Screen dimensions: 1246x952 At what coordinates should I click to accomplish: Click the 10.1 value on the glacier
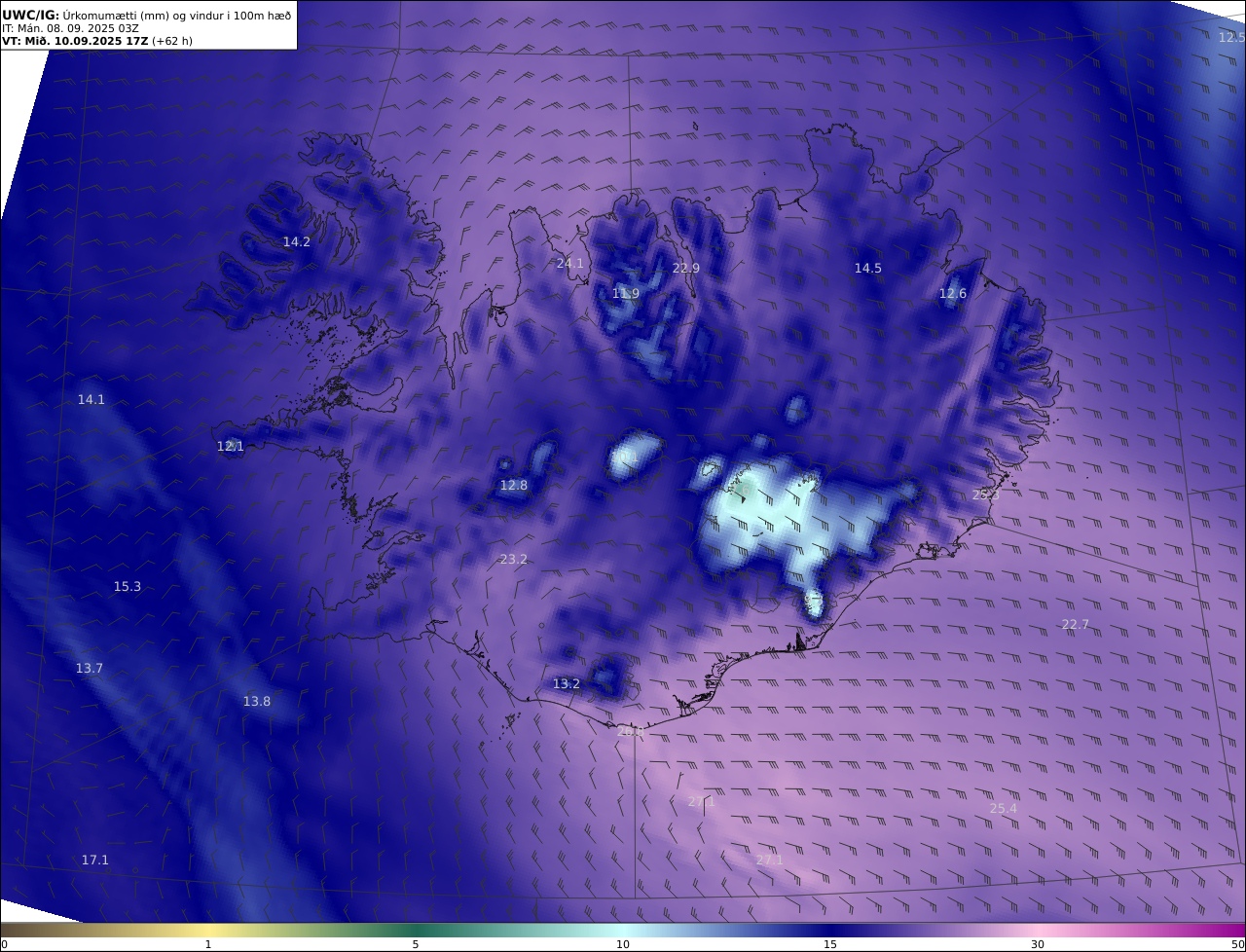pyautogui.click(x=626, y=457)
